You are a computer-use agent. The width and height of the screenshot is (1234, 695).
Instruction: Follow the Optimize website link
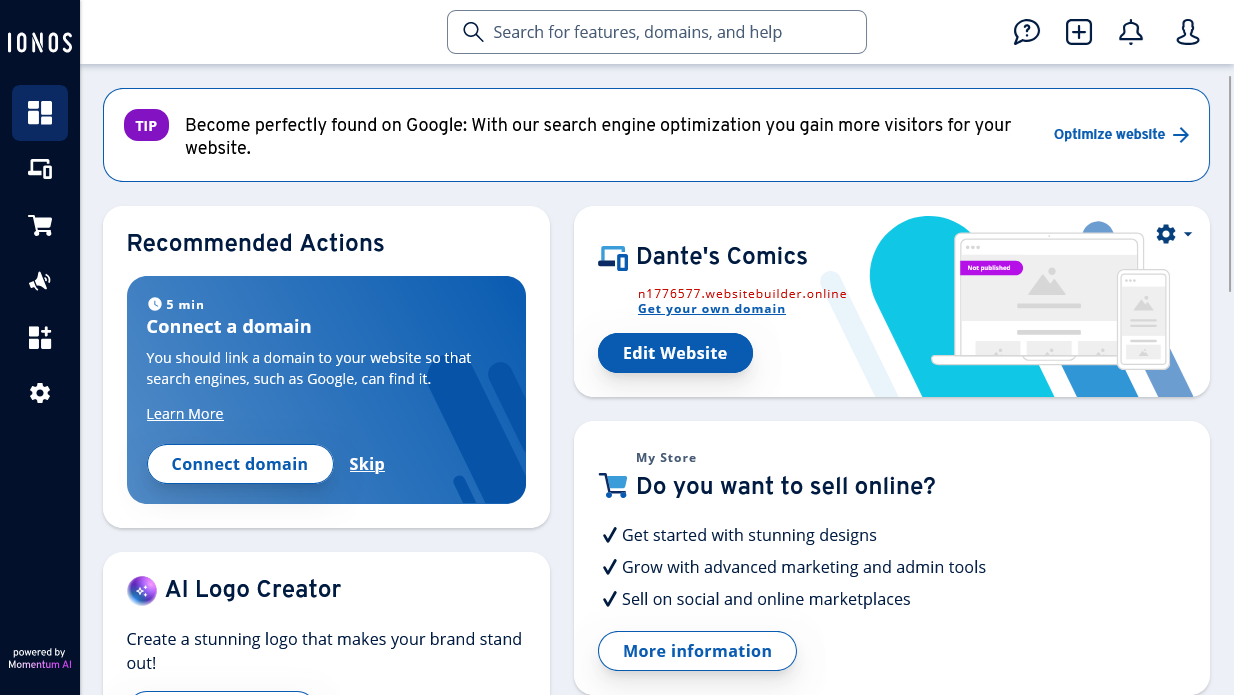[1121, 134]
